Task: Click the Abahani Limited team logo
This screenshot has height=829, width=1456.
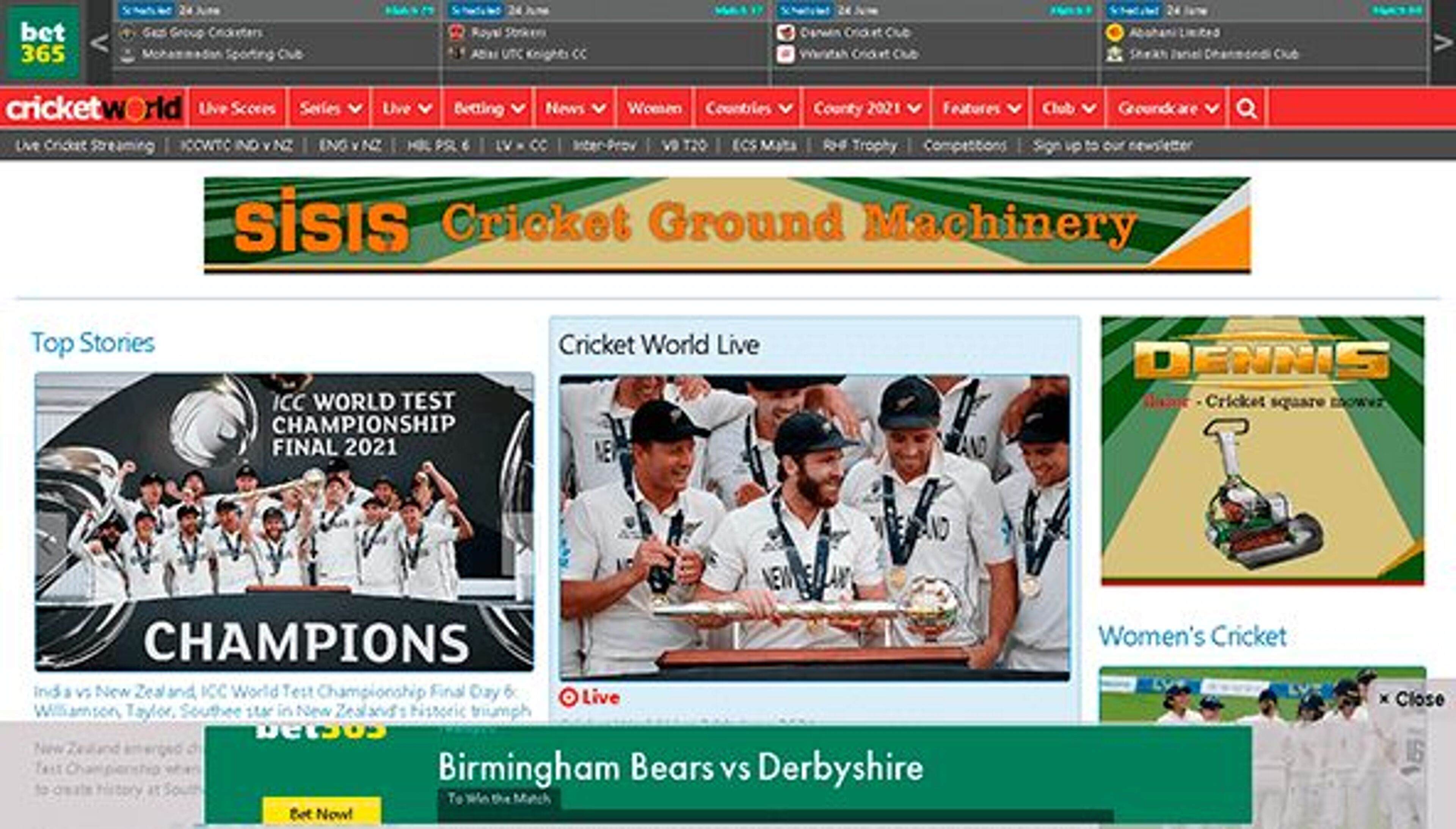Action: tap(1114, 33)
